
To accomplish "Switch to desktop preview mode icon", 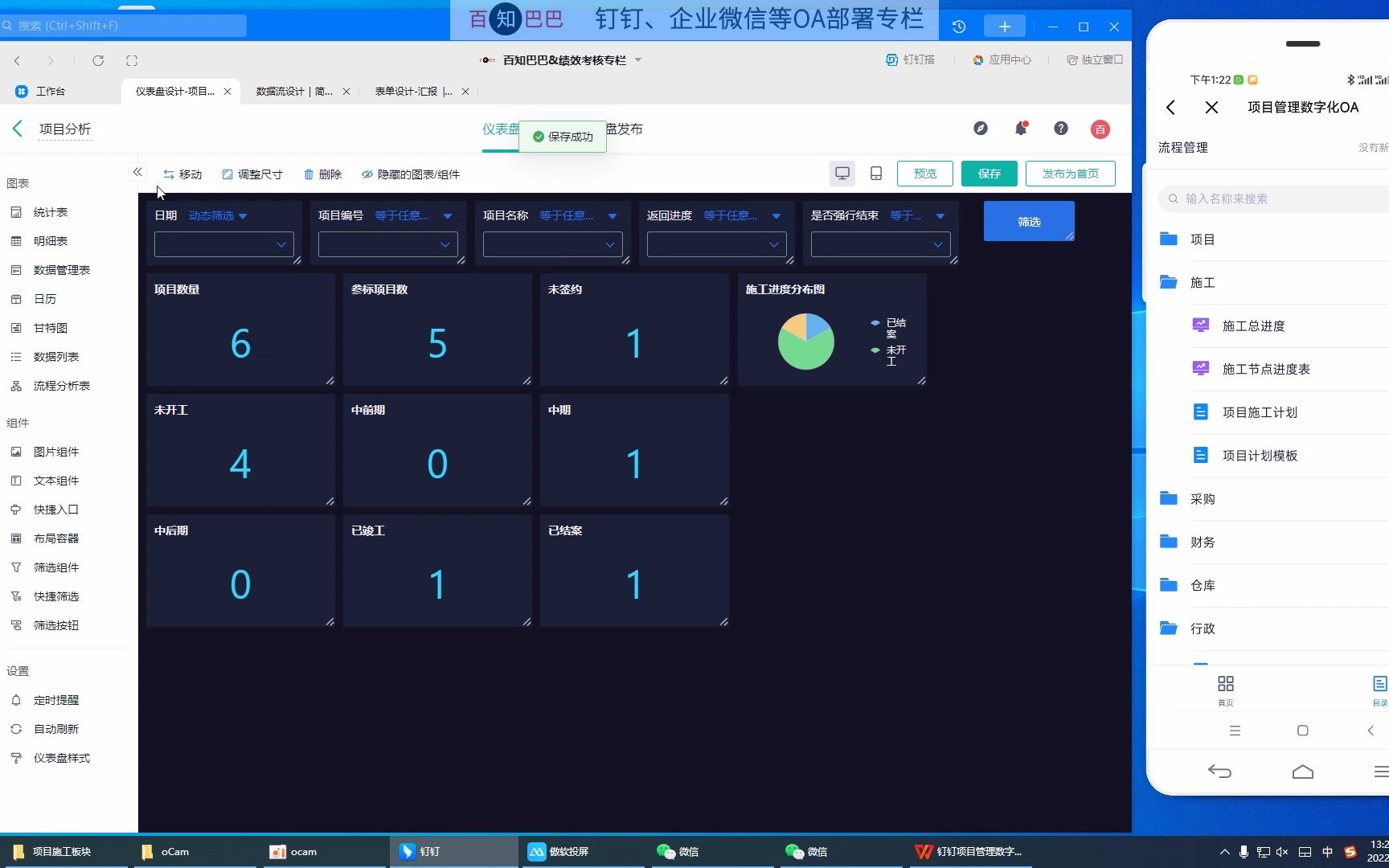I will [842, 174].
